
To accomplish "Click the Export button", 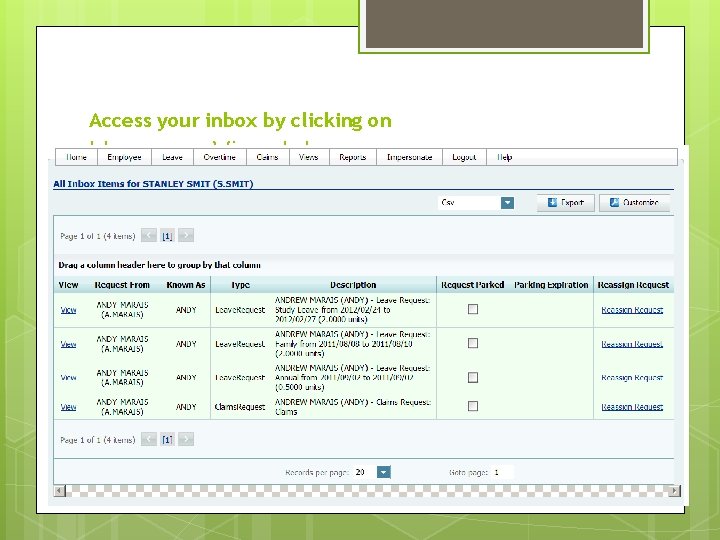I will pos(566,202).
